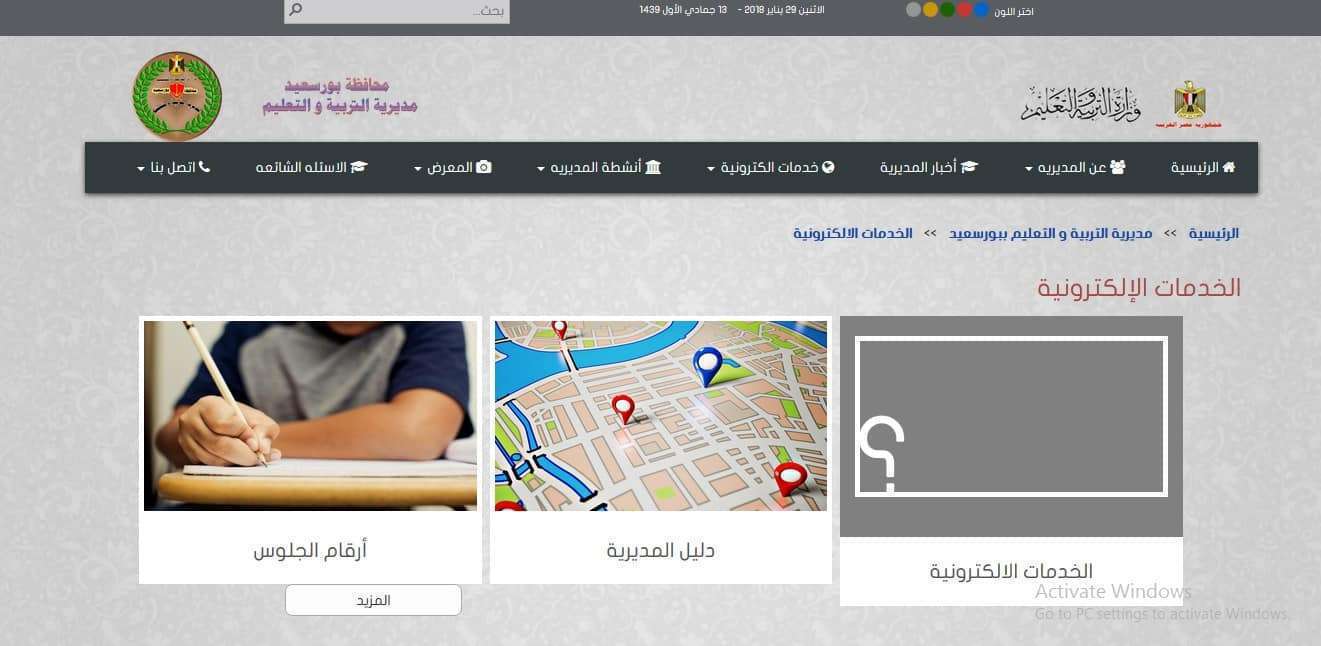Select the blue theme color circle
Screen dimensions: 1321x646
coord(981,10)
